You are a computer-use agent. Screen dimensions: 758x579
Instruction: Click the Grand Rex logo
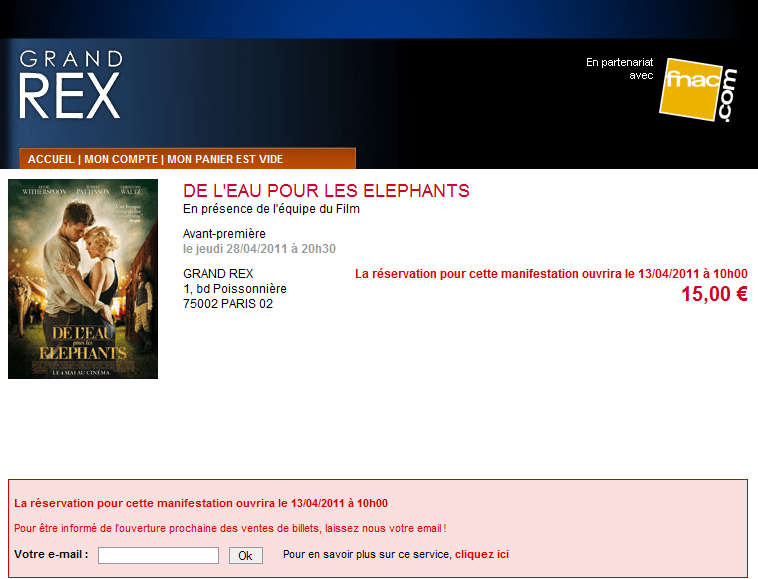click(x=71, y=85)
